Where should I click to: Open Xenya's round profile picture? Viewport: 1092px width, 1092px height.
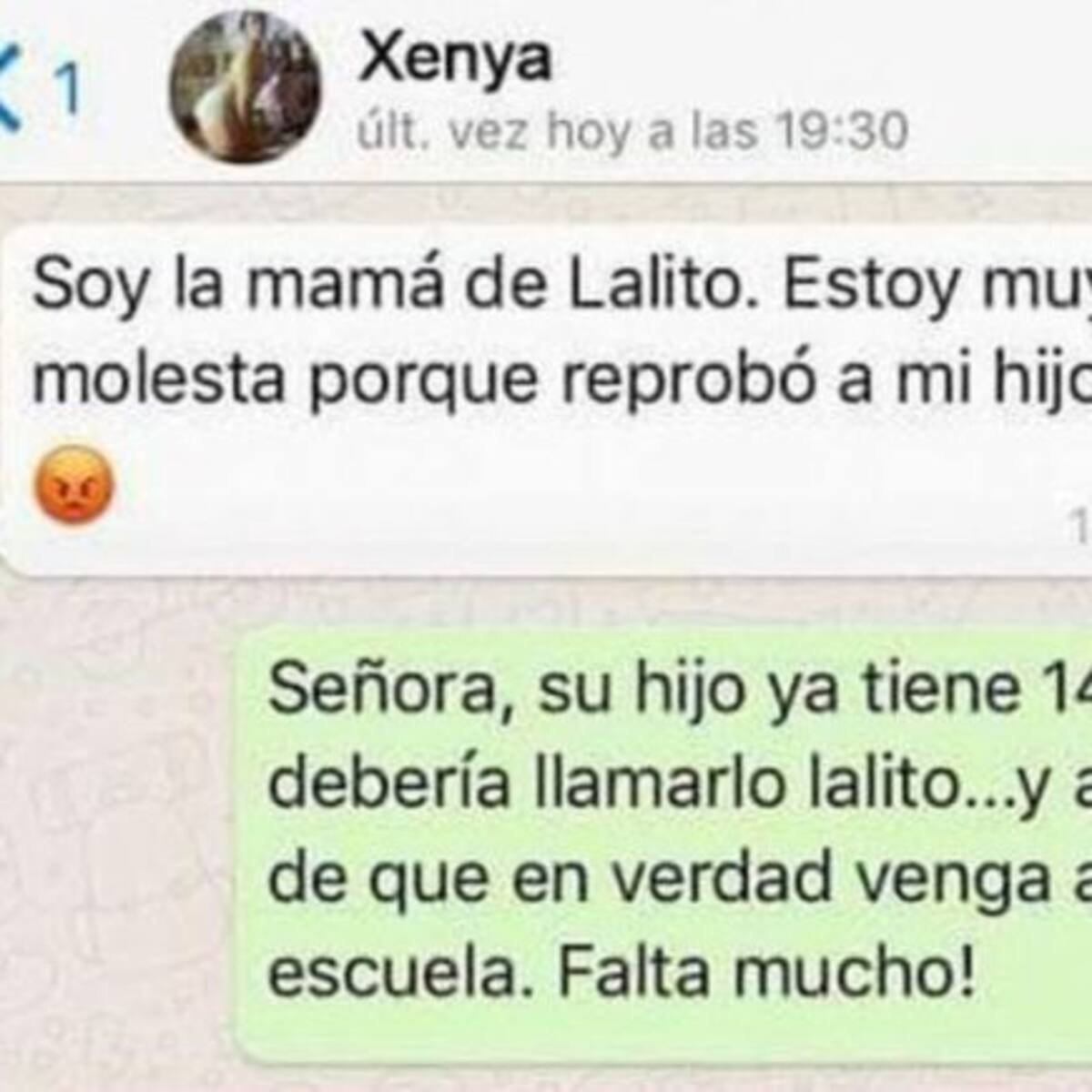[x=246, y=87]
